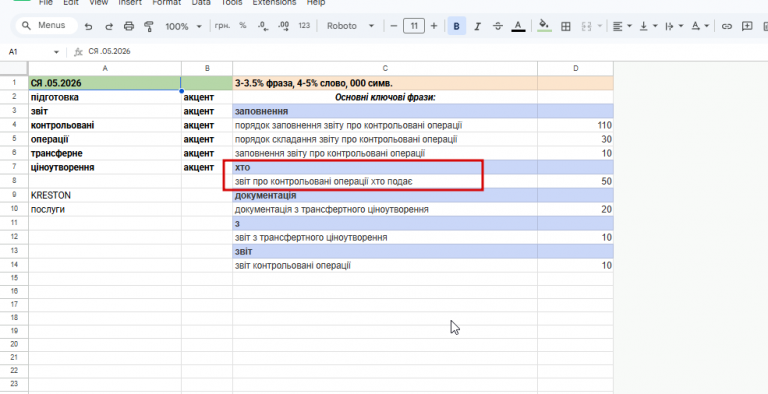Screen dimensions: 768x394
Task: Open the Extensions menu
Action: 274,2
